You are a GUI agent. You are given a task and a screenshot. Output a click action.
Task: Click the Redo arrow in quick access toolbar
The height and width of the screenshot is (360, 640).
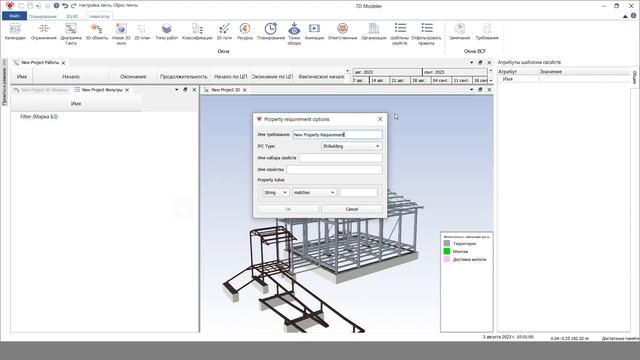[x=73, y=5]
